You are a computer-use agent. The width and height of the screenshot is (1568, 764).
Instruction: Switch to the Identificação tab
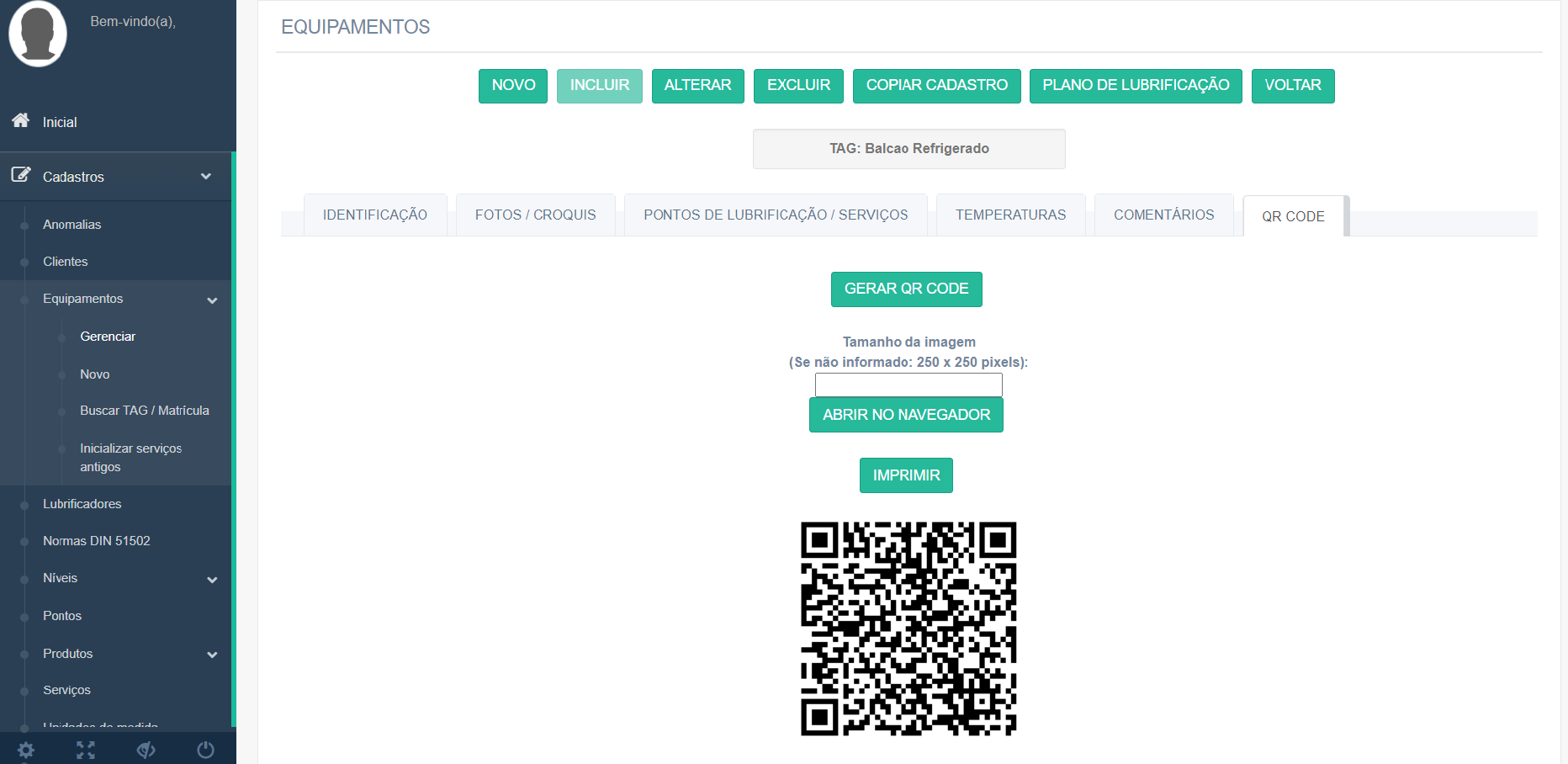point(375,215)
